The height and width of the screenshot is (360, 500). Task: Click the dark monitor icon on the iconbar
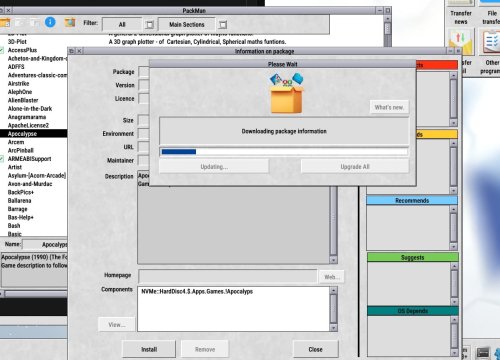[x=483, y=353]
